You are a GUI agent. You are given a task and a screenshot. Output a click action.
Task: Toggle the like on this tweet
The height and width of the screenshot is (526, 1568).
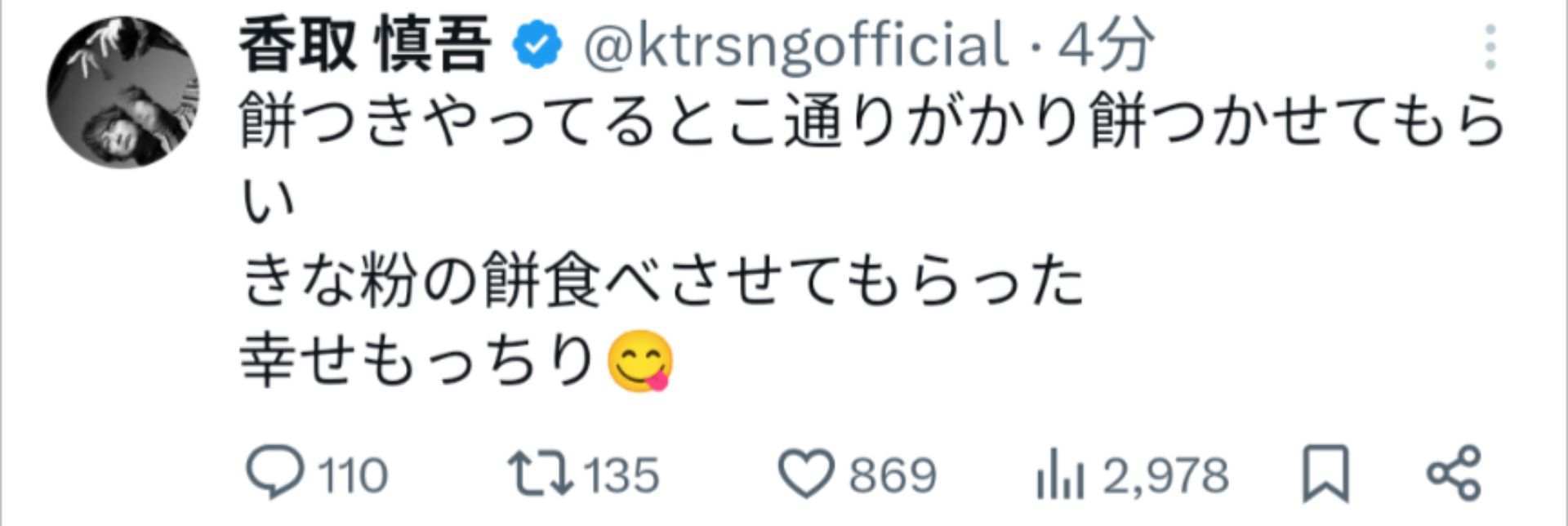(808, 472)
